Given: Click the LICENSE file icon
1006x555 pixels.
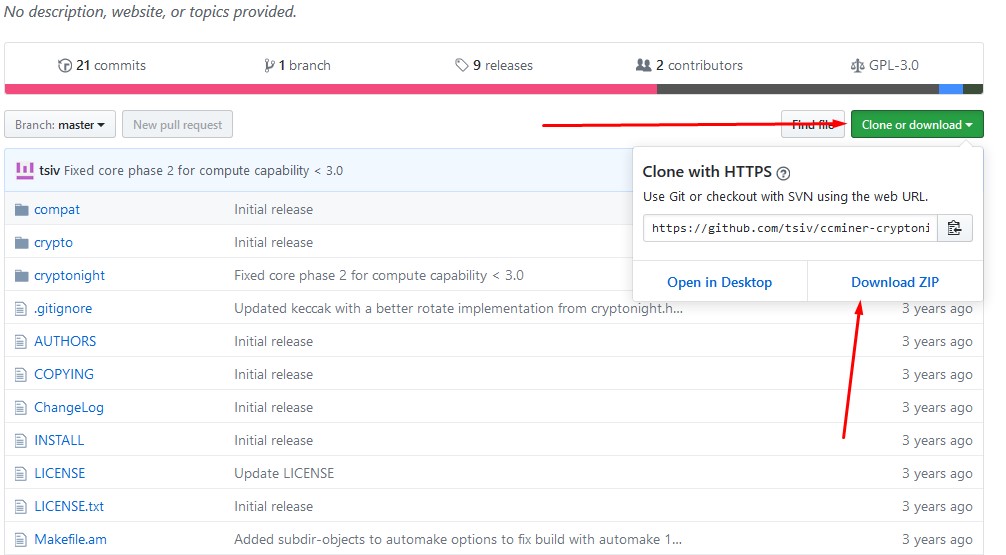Looking at the screenshot, I should tap(21, 474).
